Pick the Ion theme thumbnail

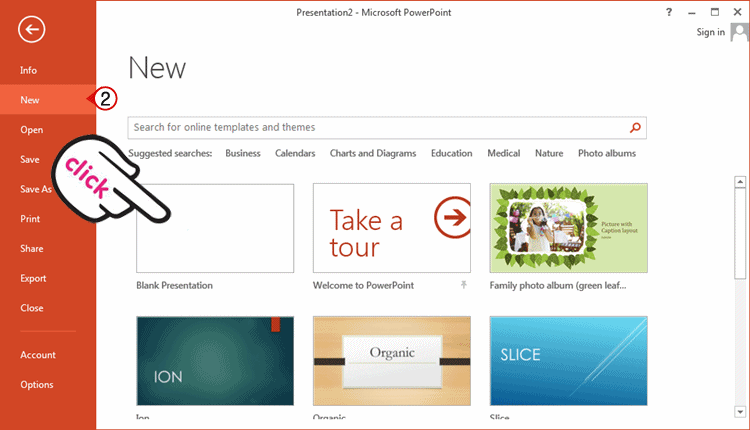click(x=215, y=361)
